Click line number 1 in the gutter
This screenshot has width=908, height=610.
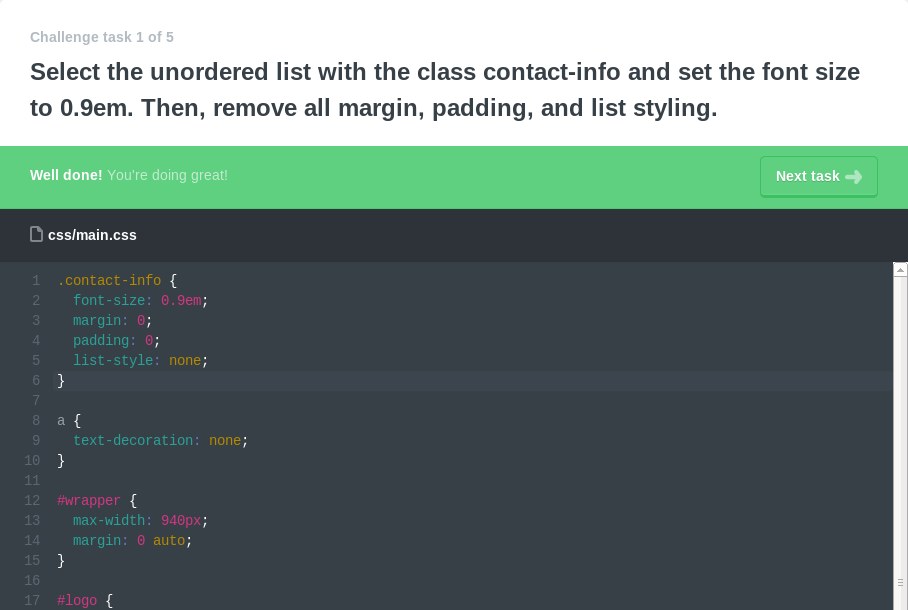pyautogui.click(x=36, y=281)
